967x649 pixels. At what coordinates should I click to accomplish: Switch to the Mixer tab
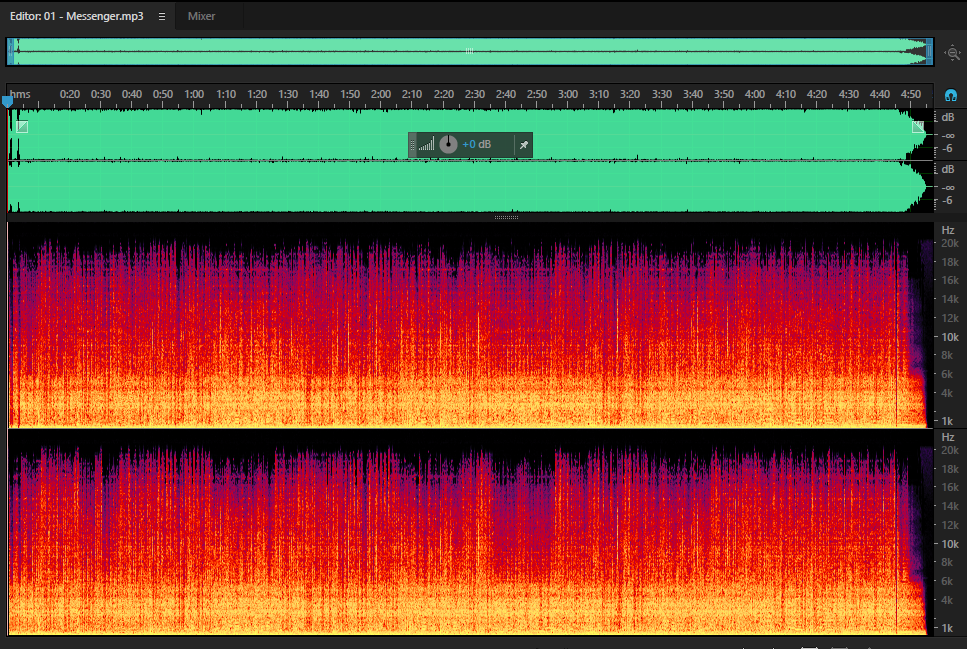201,16
